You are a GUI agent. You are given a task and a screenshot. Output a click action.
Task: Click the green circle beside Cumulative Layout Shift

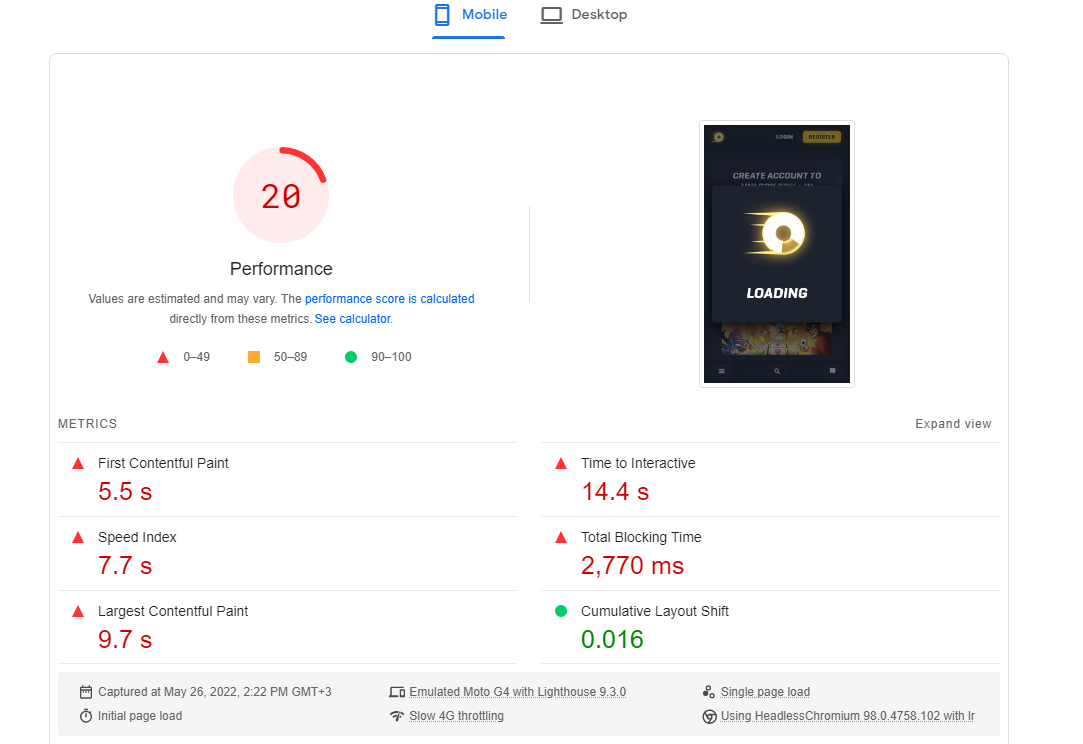[561, 611]
